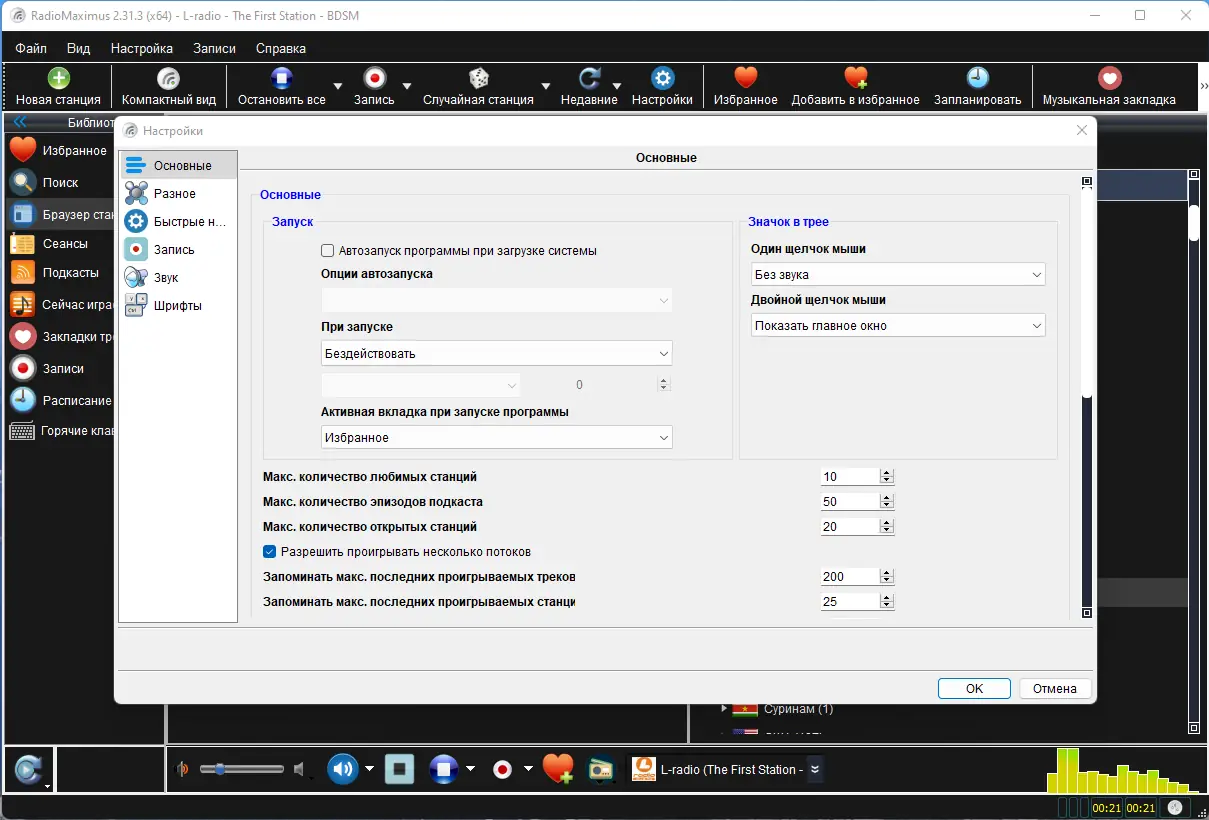Click the Настройки gear icon in toolbar
This screenshot has height=820, width=1209.
click(662, 79)
